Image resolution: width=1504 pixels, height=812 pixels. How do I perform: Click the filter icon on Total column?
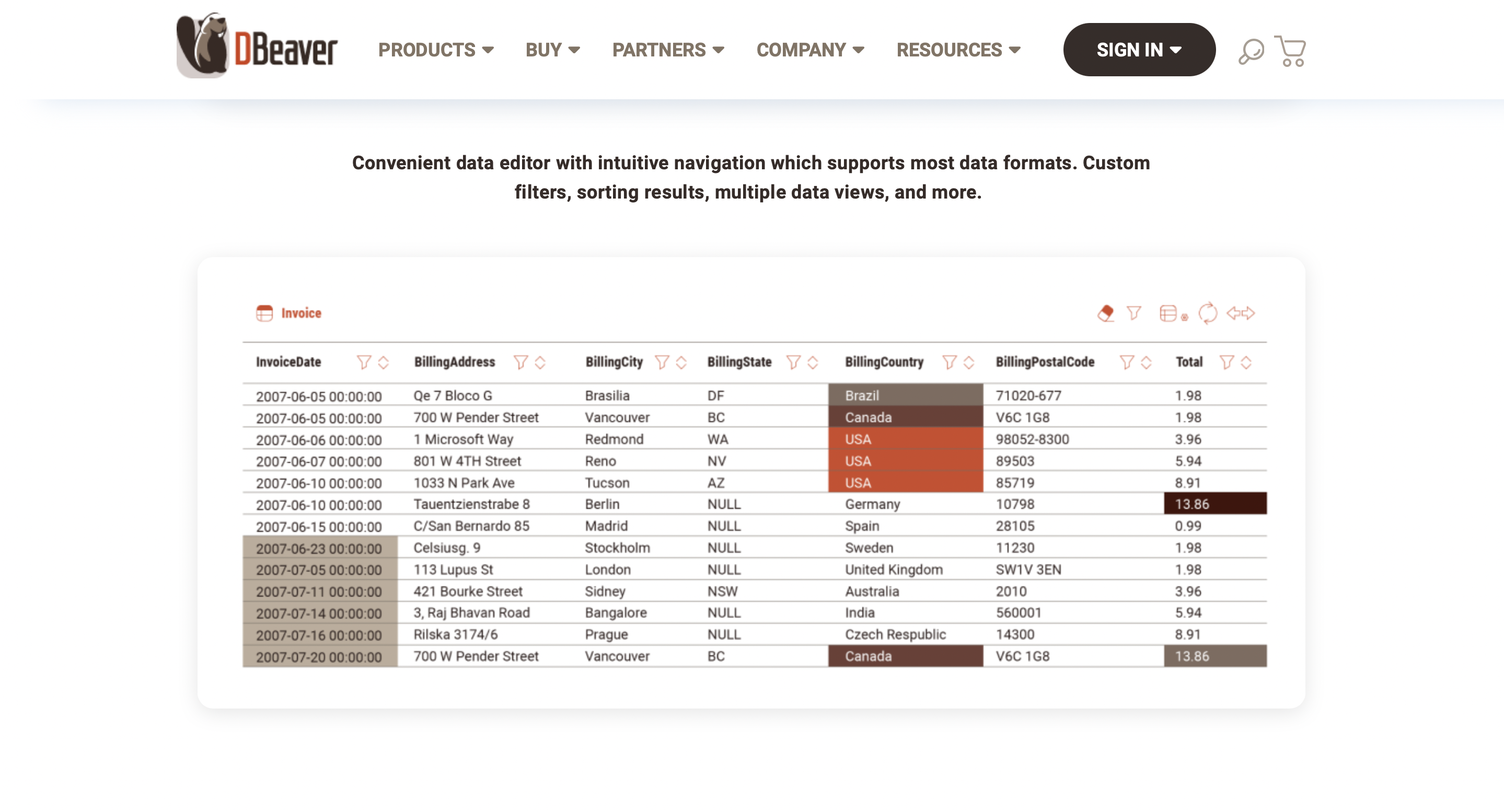1227,362
